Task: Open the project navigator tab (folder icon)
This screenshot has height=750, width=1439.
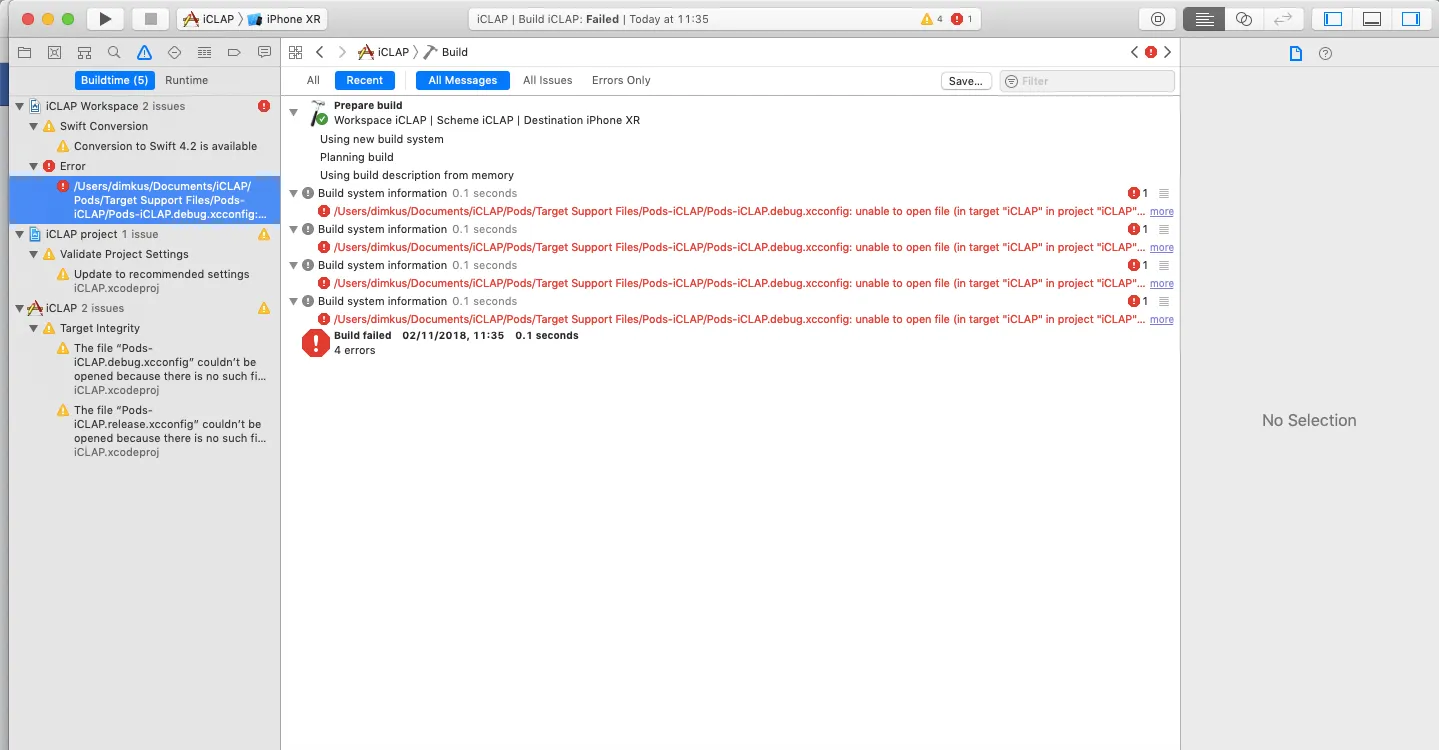Action: click(25, 52)
